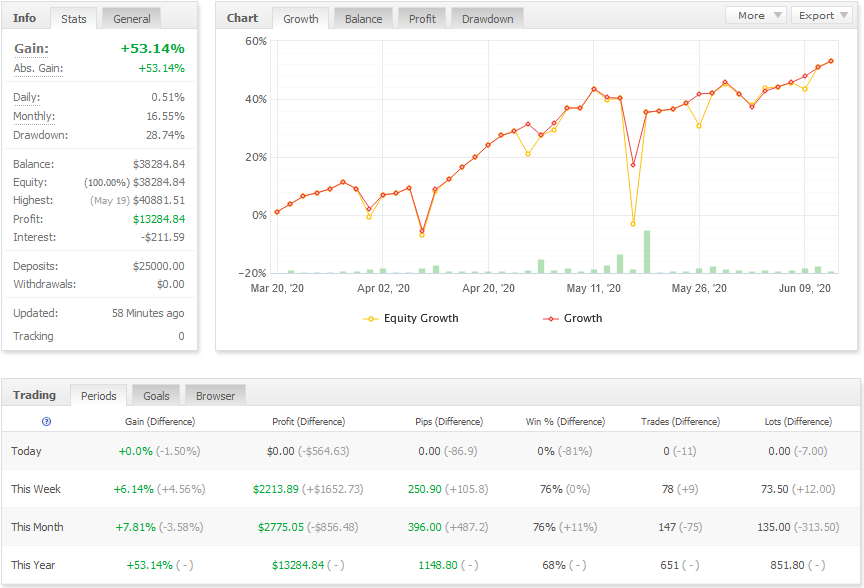Click This Year win rate 68%
This screenshot has width=864, height=588.
pos(554,565)
